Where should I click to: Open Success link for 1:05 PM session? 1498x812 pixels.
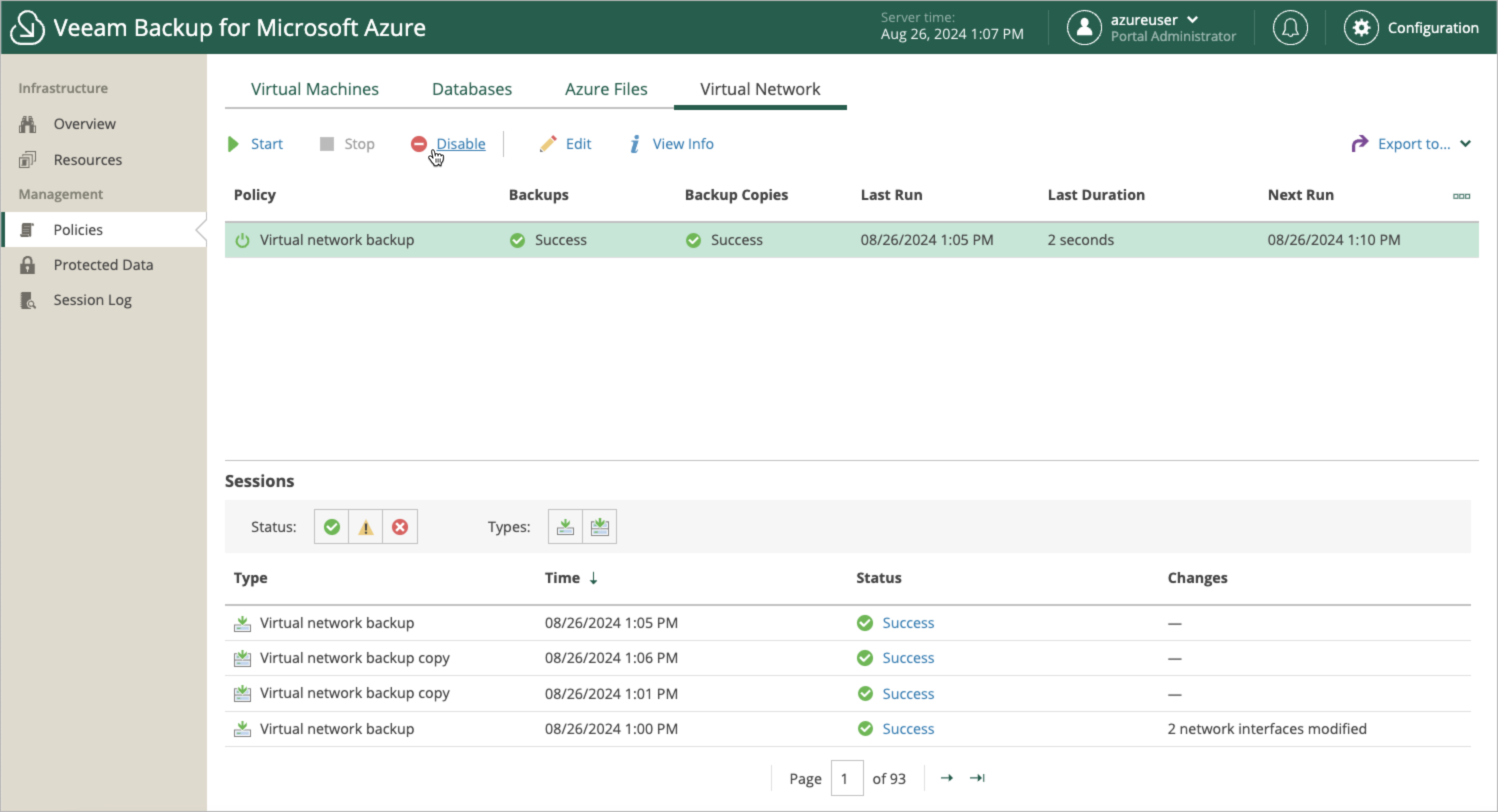(908, 622)
